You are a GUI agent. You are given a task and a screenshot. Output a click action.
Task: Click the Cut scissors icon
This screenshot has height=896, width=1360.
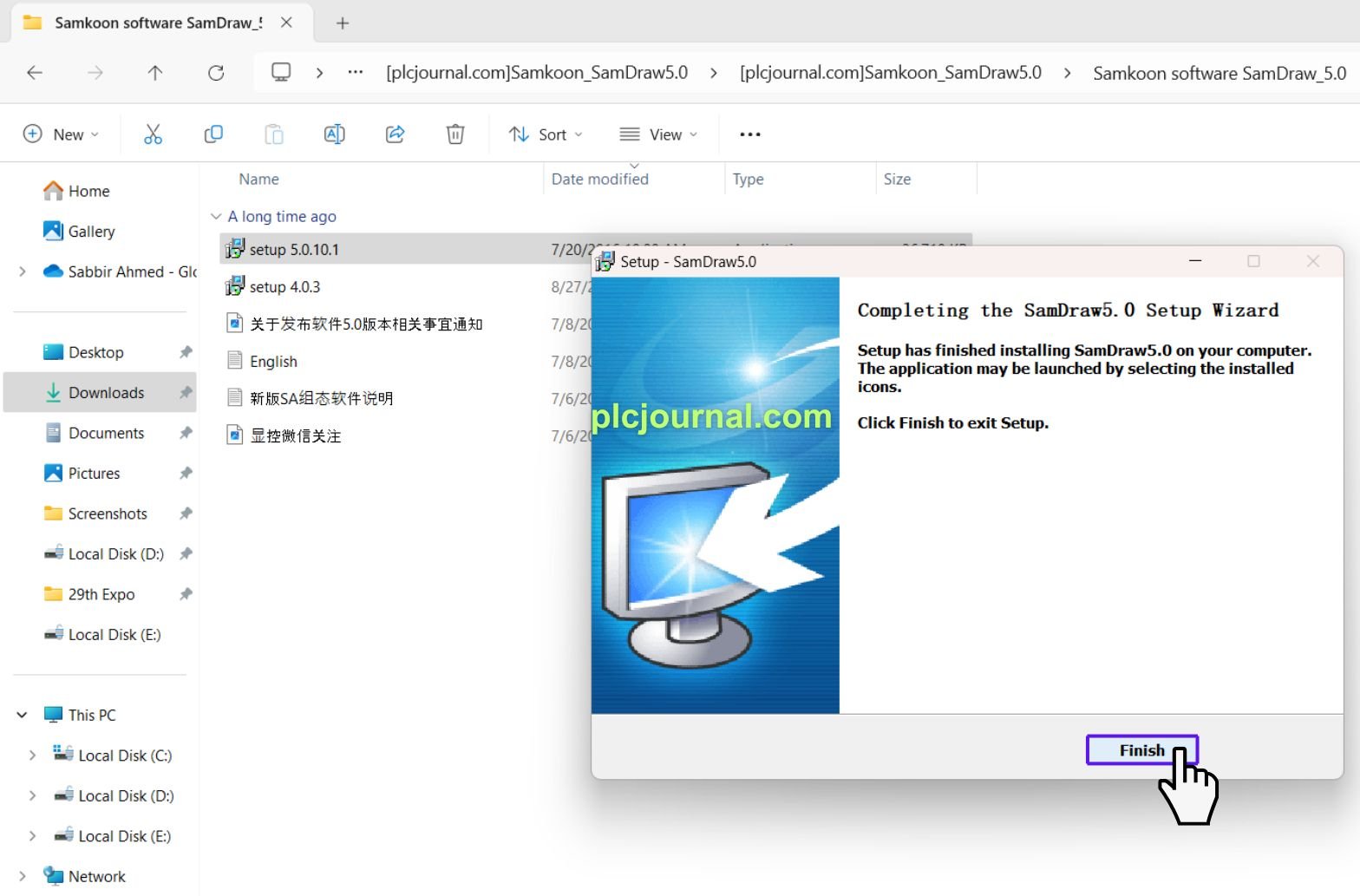[153, 134]
